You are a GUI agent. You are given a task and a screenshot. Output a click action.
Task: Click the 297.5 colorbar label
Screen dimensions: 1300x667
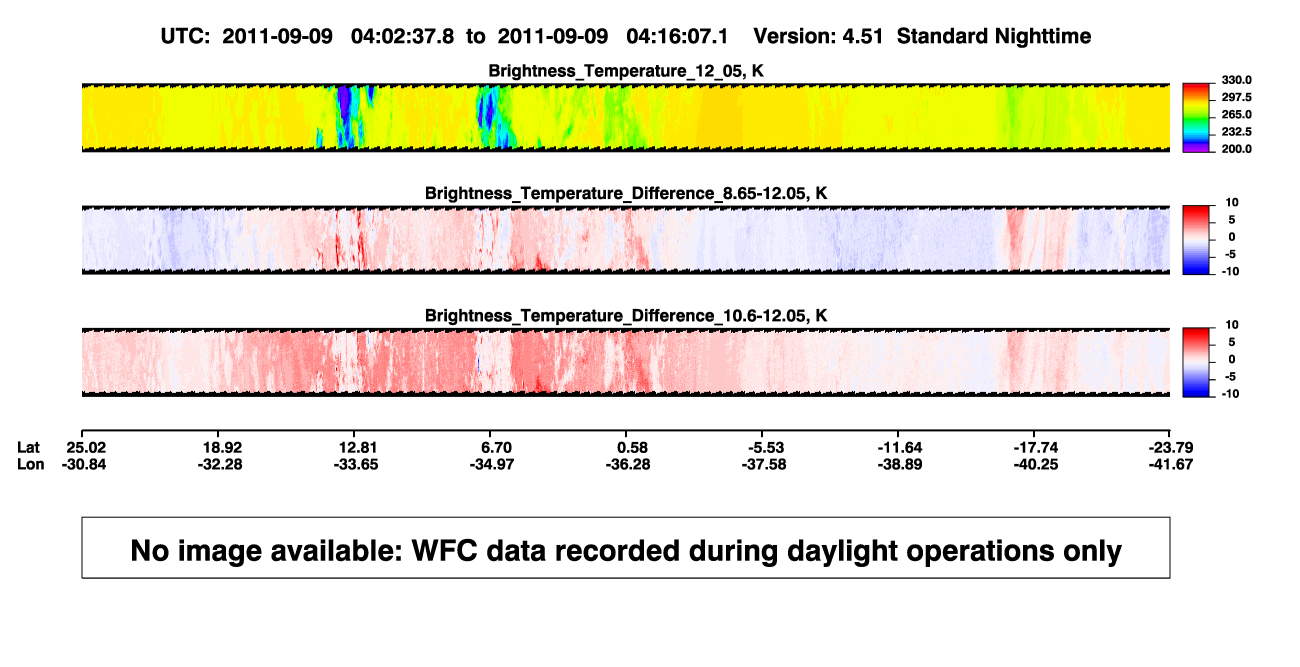[x=1237, y=97]
